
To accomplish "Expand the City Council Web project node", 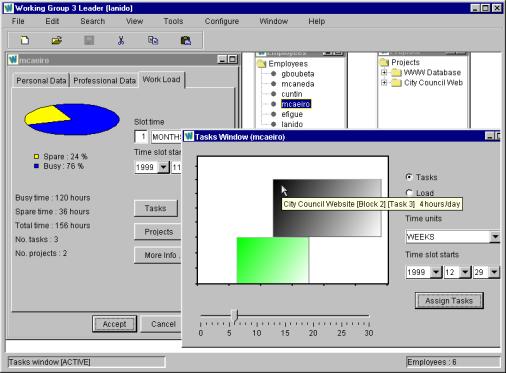I will click(384, 82).
